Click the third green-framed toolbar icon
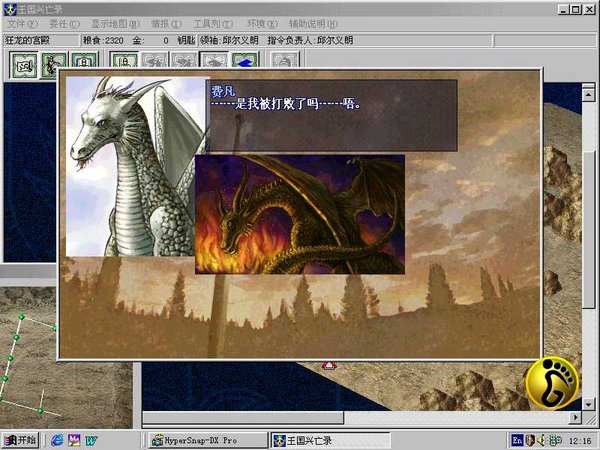The image size is (600, 450). coord(85,60)
